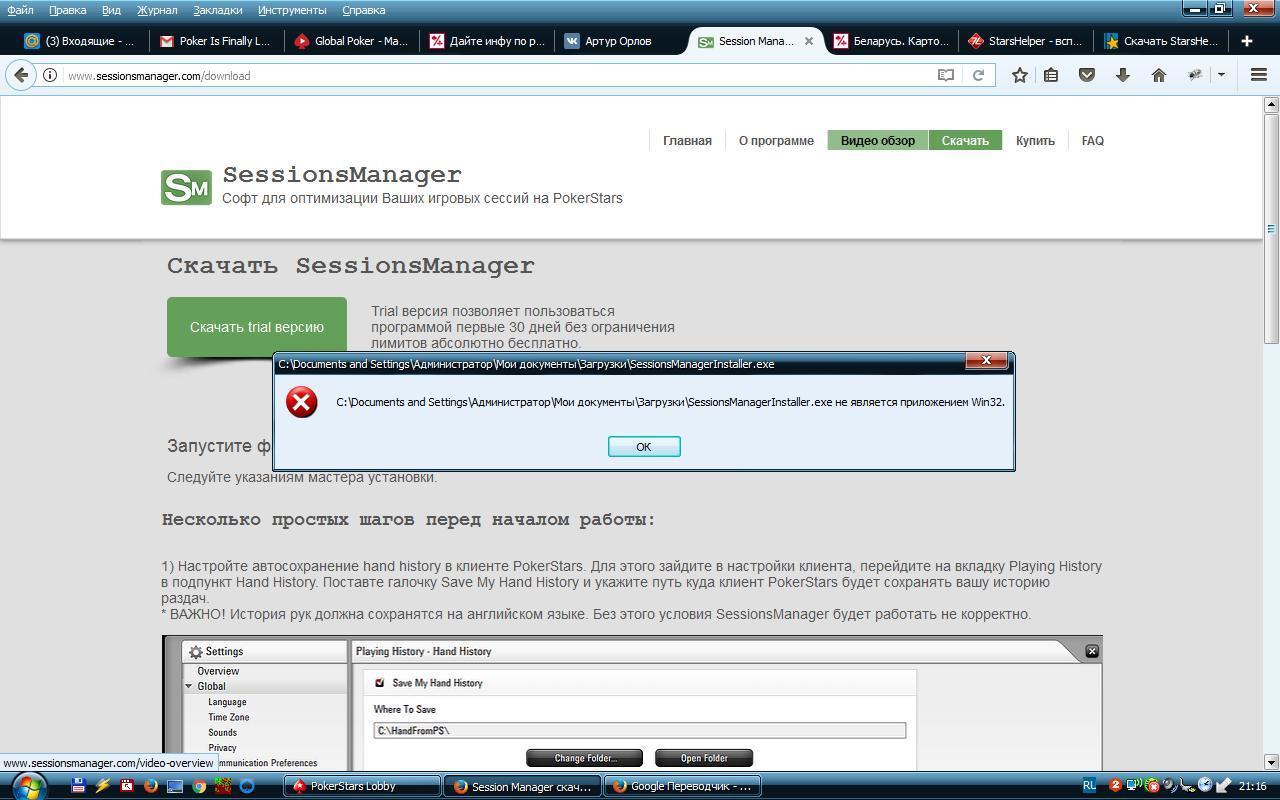Screen dimensions: 1280x800
Task: Click show desktop quick launch icon
Action: 175,786
